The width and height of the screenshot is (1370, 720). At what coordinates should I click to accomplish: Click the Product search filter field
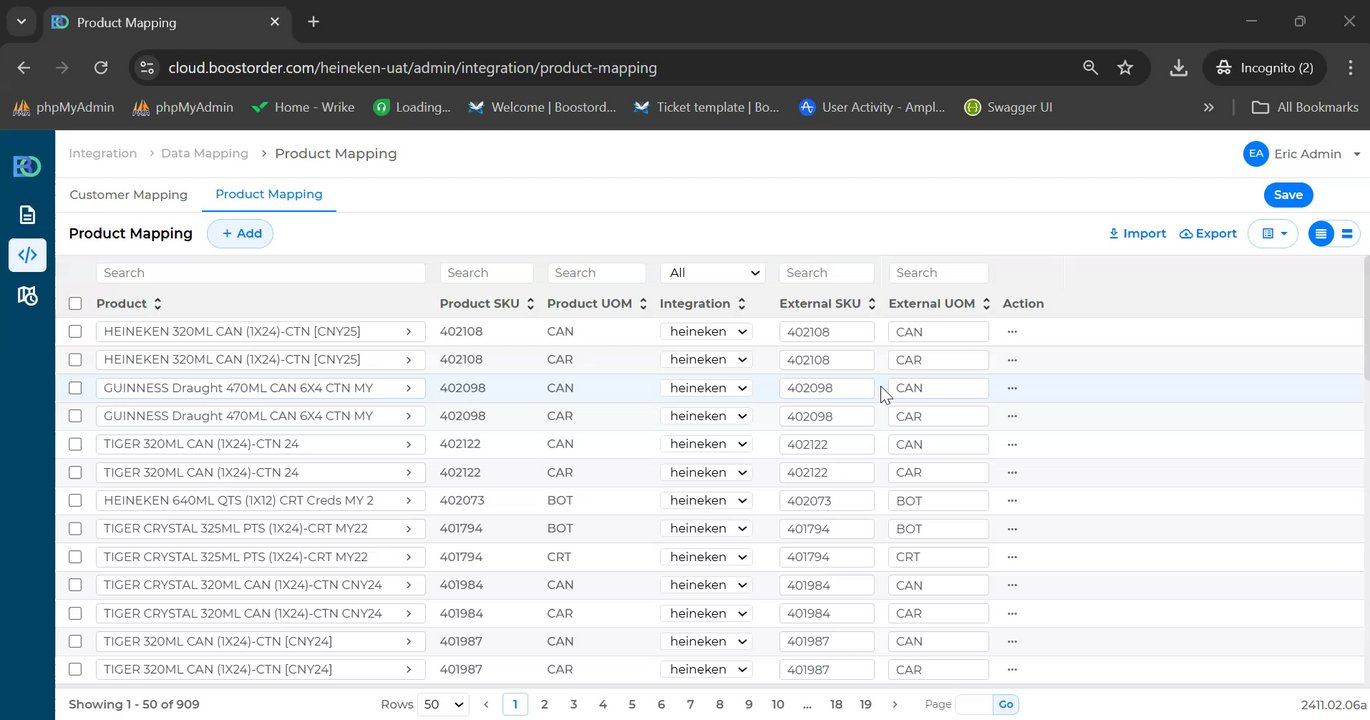(x=261, y=273)
